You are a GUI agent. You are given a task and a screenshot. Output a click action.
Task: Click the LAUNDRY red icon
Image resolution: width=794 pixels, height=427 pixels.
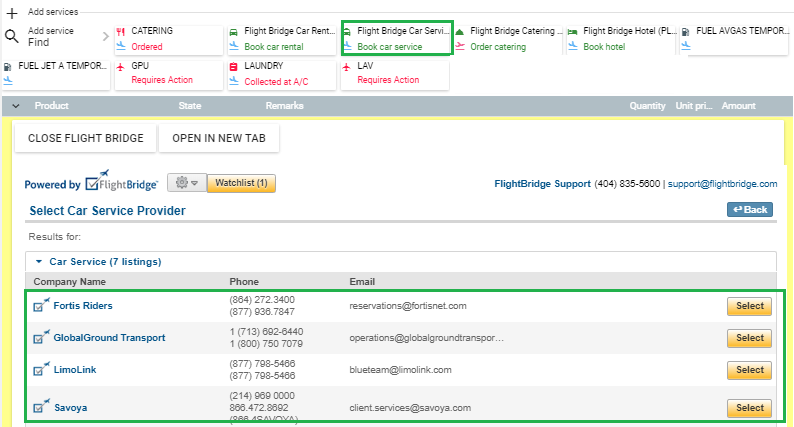coord(233,67)
